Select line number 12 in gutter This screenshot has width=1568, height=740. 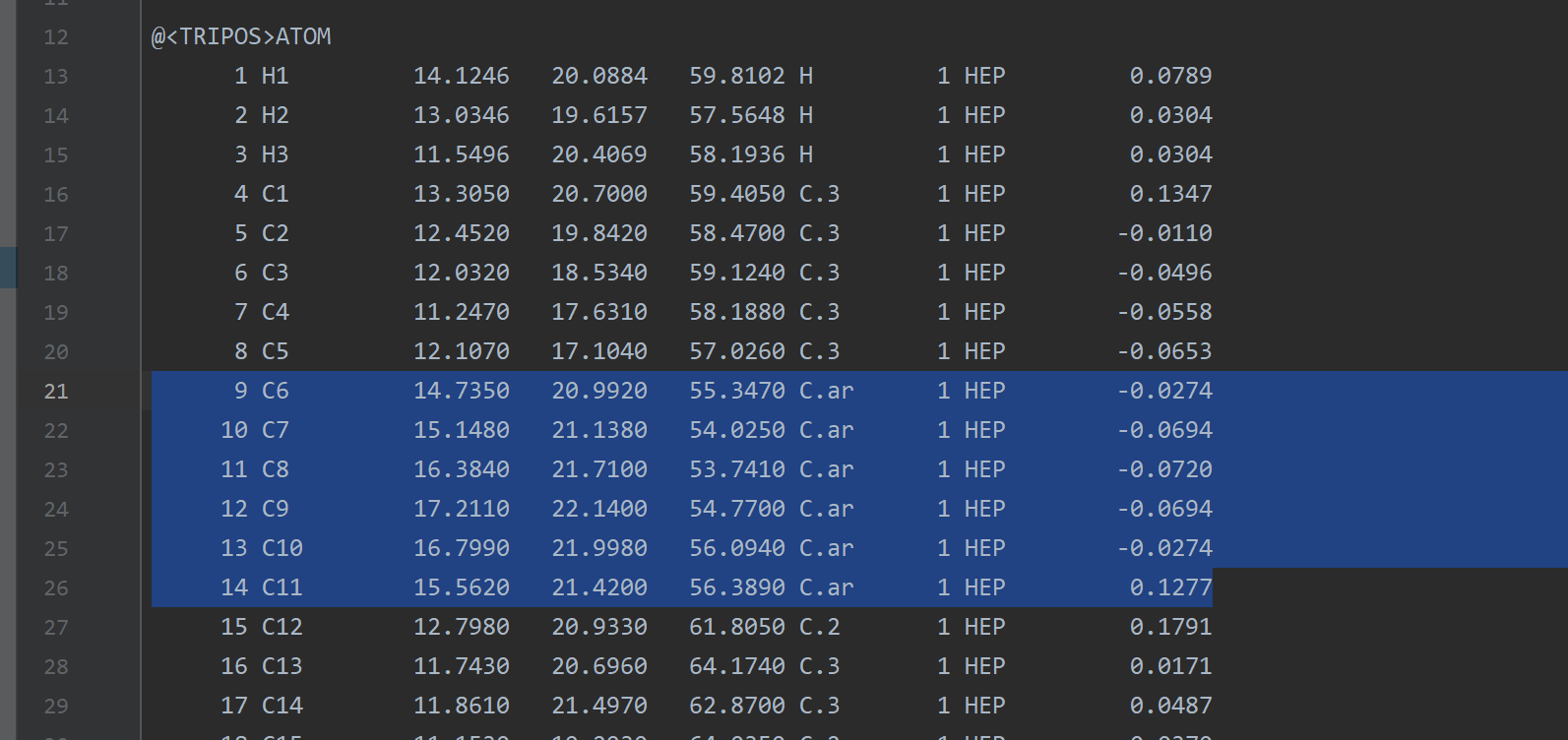[x=56, y=37]
